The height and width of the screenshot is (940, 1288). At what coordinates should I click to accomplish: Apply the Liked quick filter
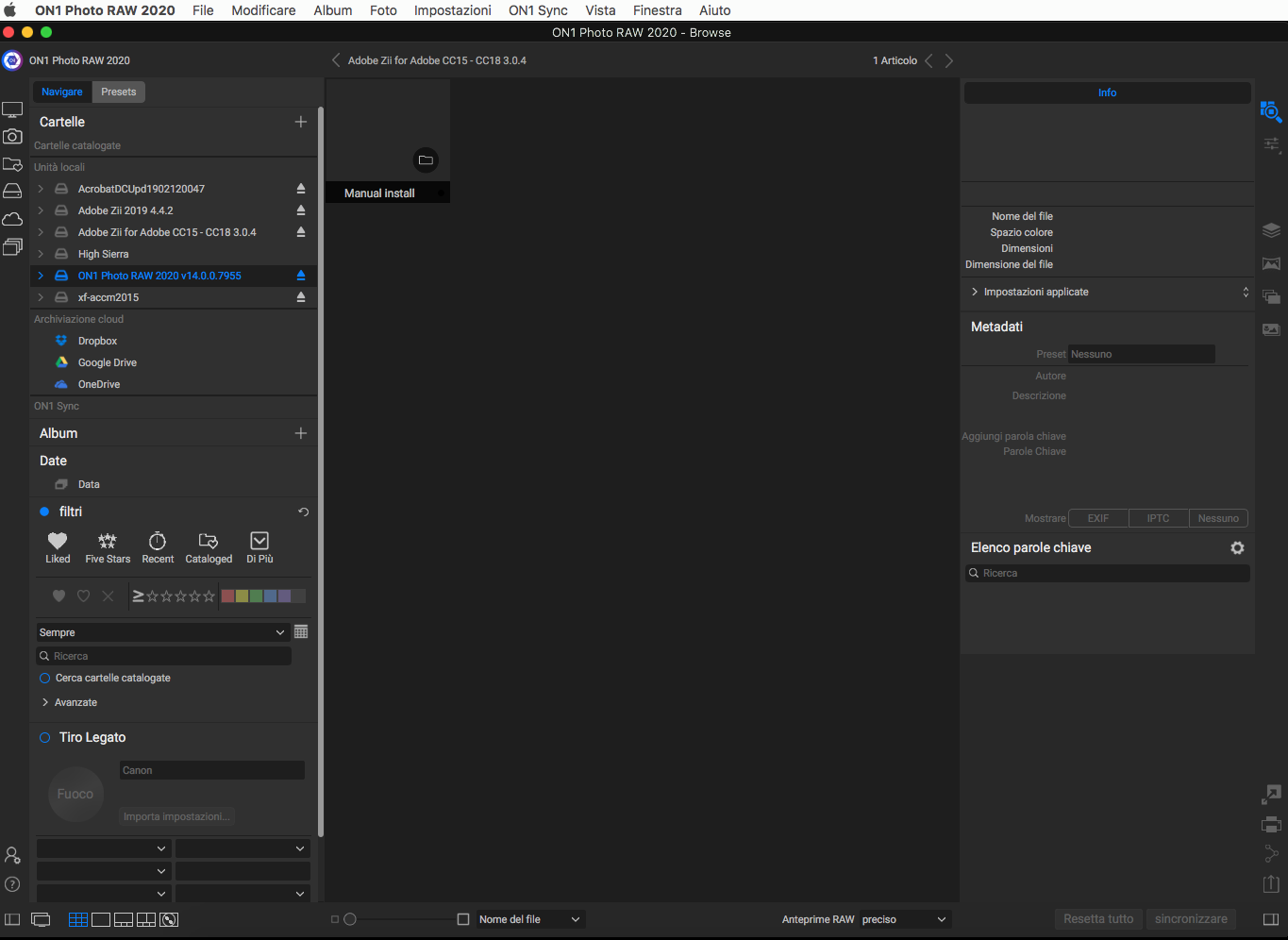[x=58, y=547]
